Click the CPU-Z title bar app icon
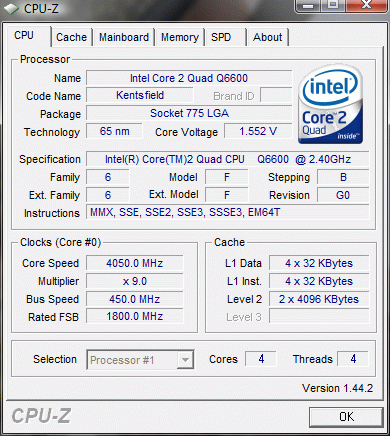Screen dimensions: 390x436 pos(11,9)
